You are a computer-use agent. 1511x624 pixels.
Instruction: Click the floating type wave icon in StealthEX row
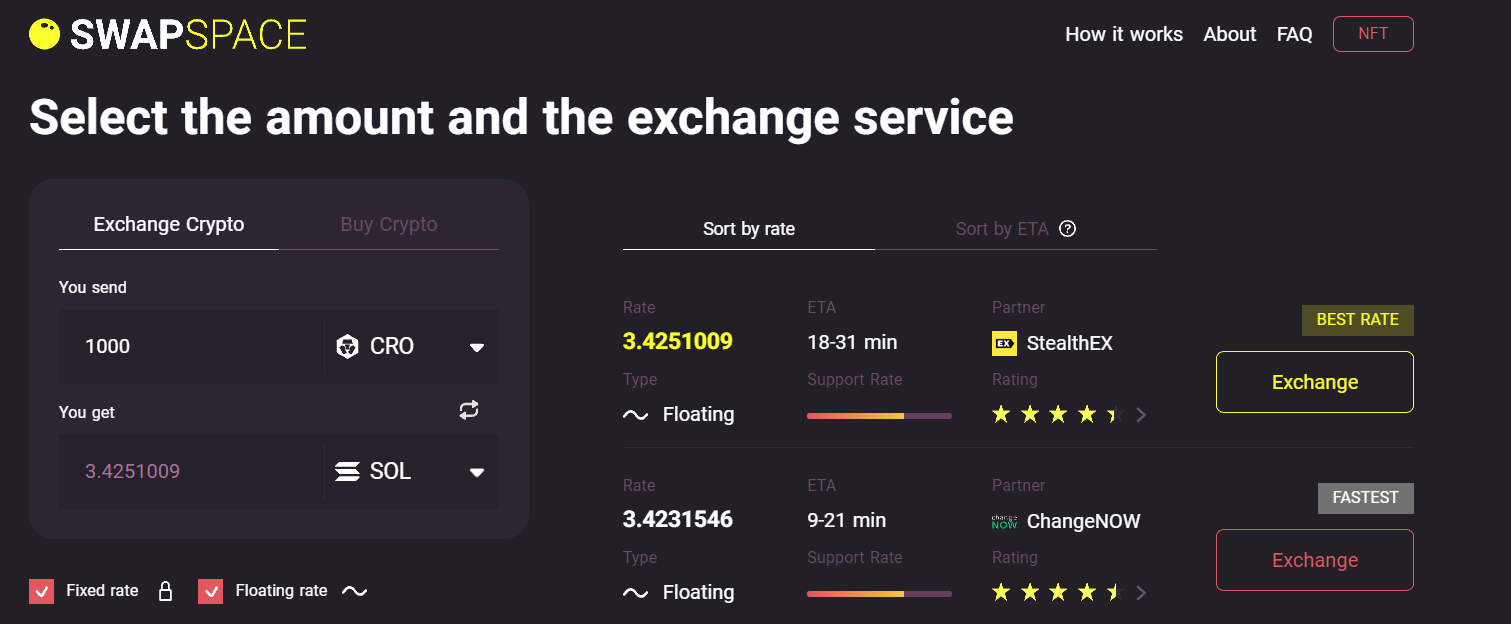[x=635, y=415]
